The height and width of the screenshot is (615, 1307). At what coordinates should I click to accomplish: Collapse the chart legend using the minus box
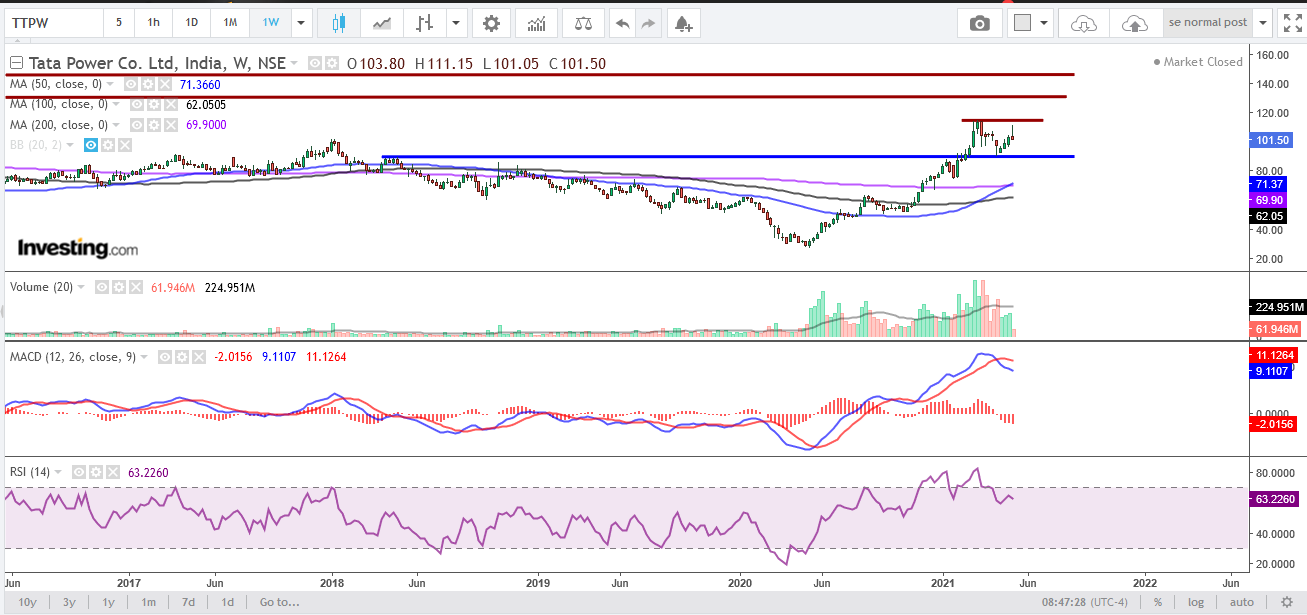click(14, 64)
